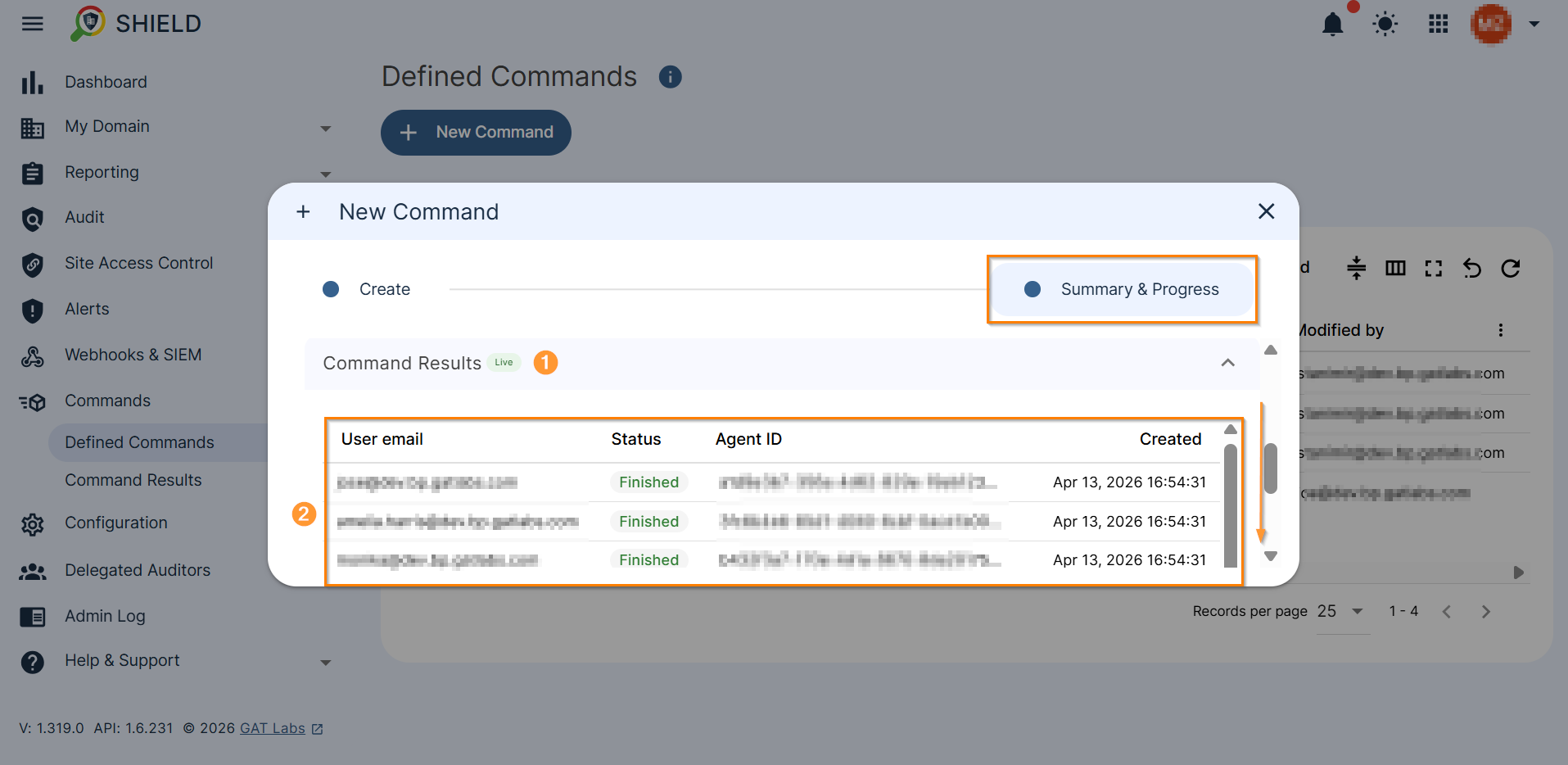The height and width of the screenshot is (765, 1568).
Task: Open the Records per page dropdown
Action: (1343, 611)
